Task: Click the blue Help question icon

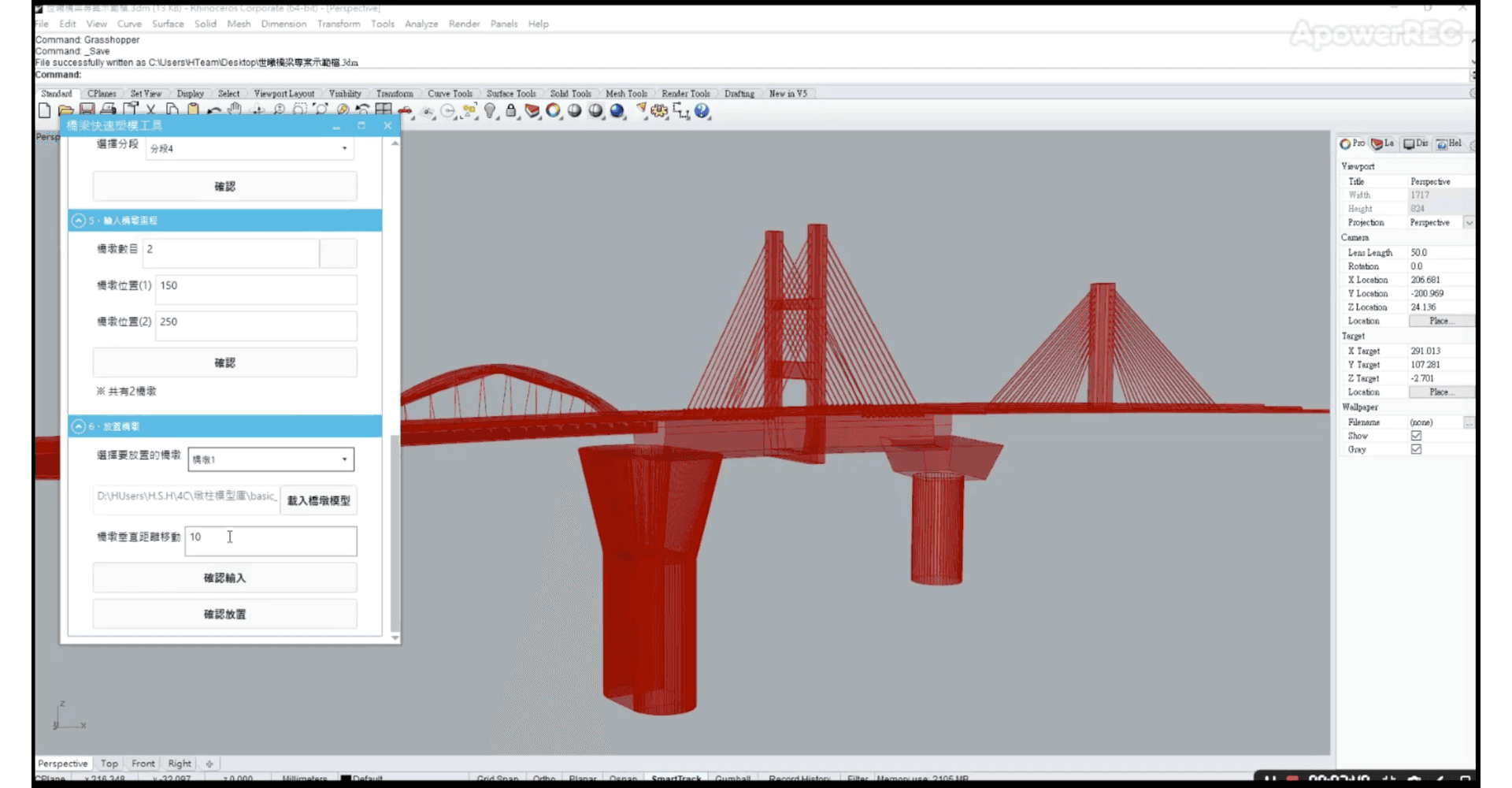Action: click(x=702, y=111)
